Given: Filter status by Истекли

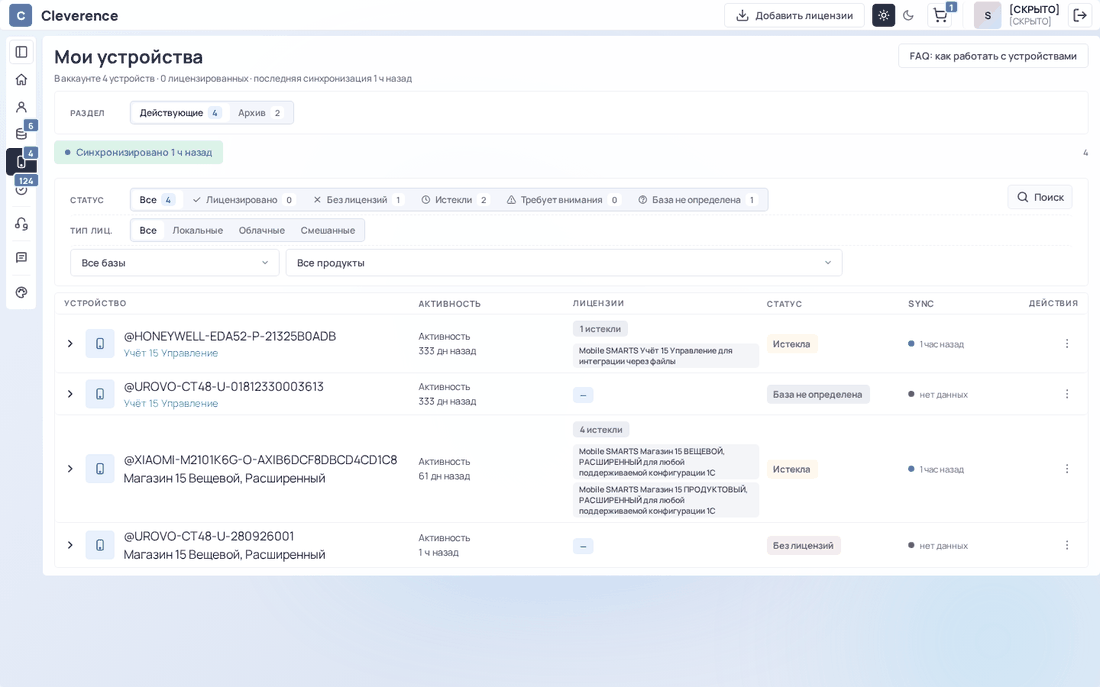Looking at the screenshot, I should click(x=455, y=200).
